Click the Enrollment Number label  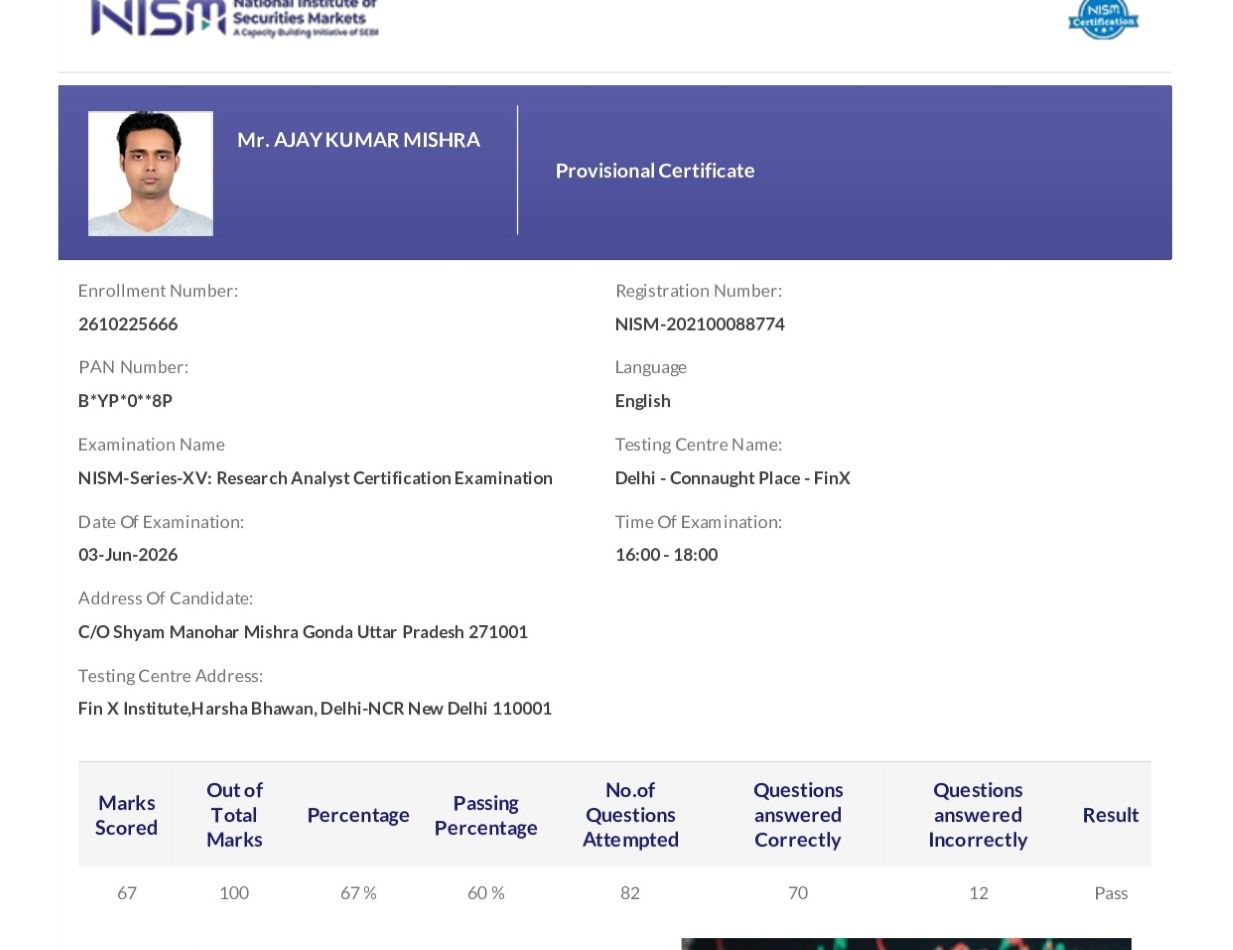(x=158, y=291)
